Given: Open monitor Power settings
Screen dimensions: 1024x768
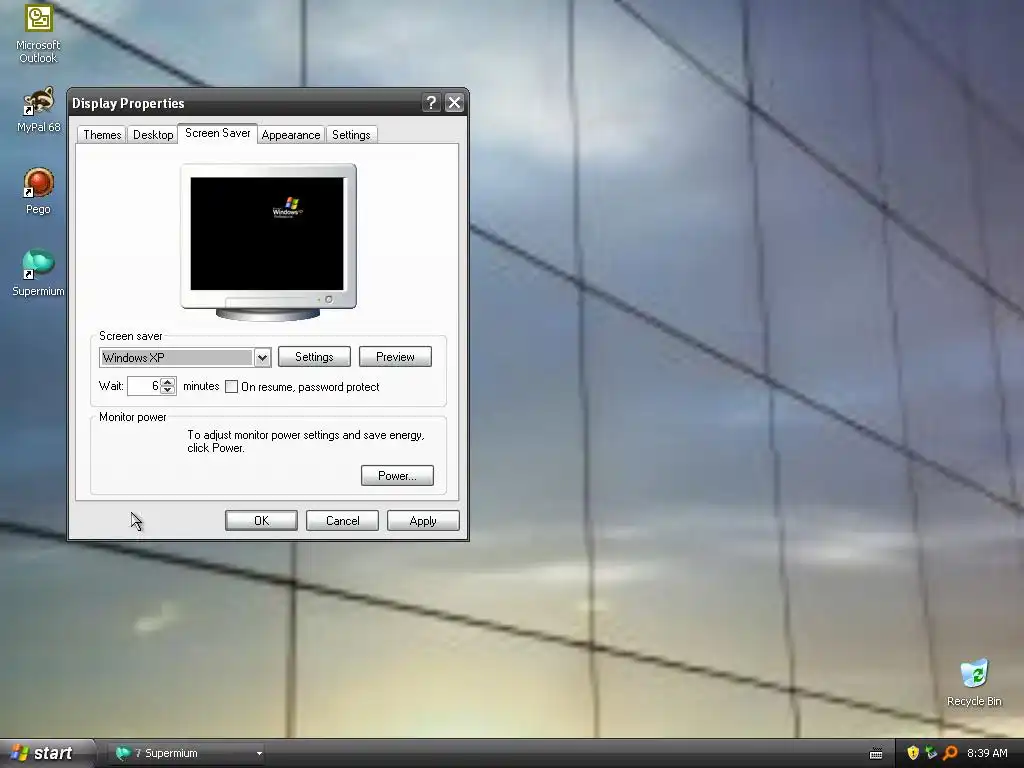Looking at the screenshot, I should tap(397, 475).
